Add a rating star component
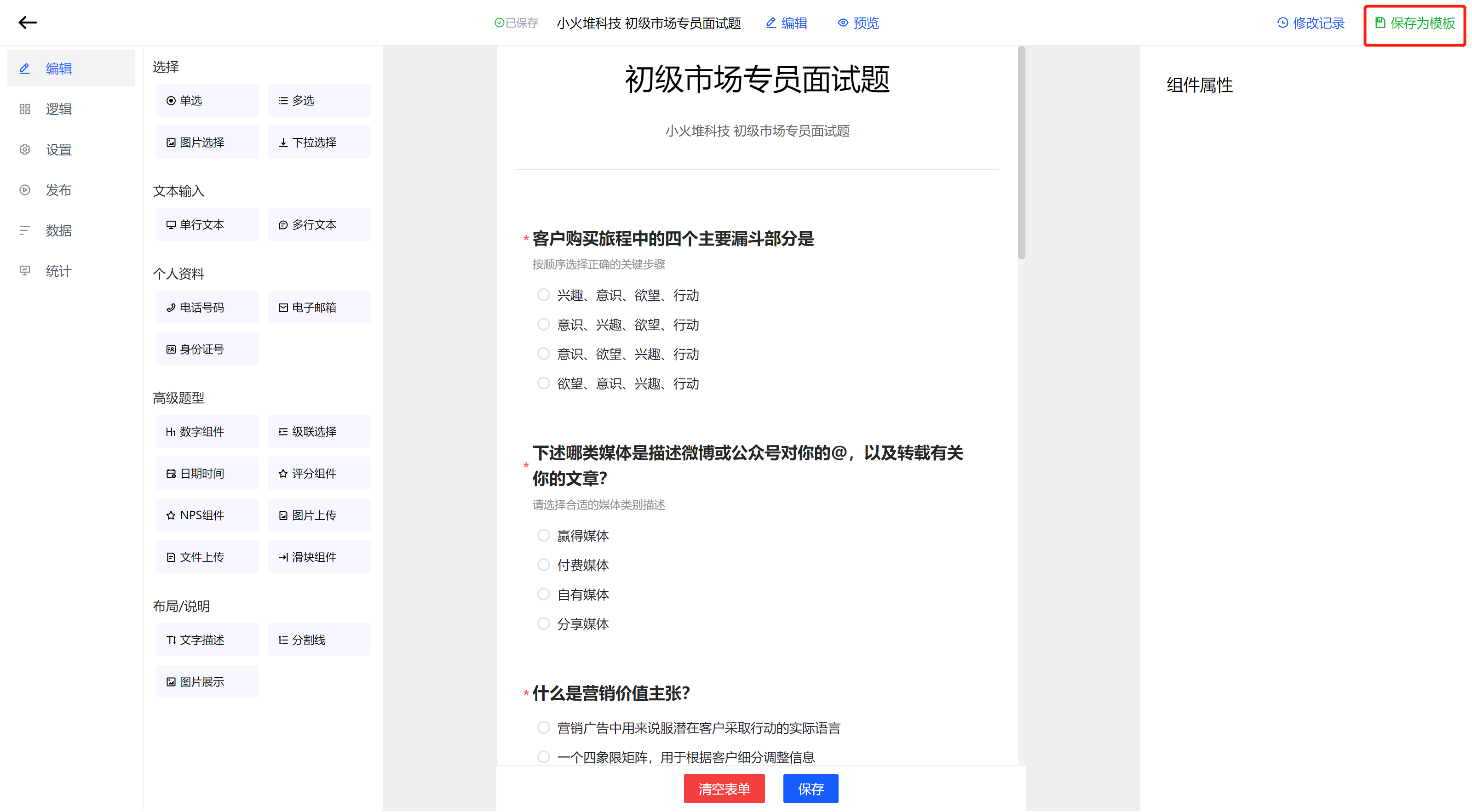This screenshot has width=1472, height=812. pos(319,474)
